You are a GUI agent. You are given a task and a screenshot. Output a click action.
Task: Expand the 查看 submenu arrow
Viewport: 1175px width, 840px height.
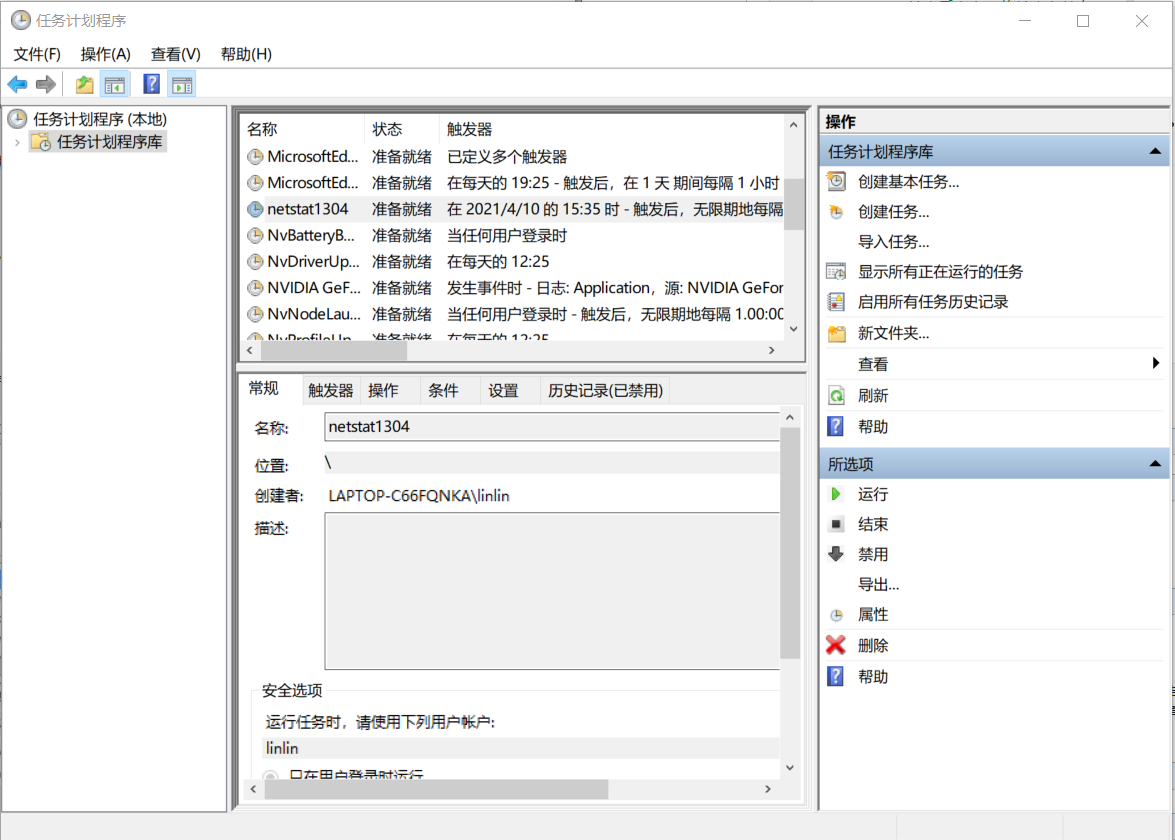pyautogui.click(x=1156, y=363)
